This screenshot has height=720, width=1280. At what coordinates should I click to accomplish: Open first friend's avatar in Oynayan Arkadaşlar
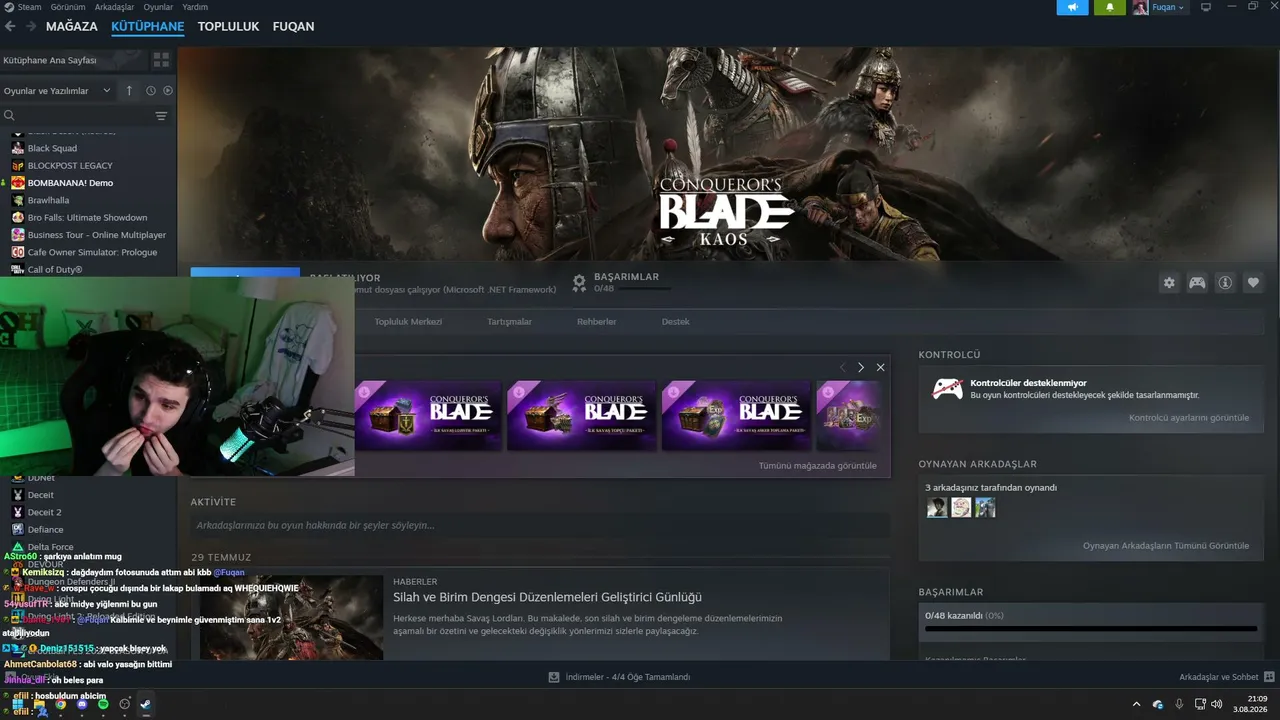937,508
